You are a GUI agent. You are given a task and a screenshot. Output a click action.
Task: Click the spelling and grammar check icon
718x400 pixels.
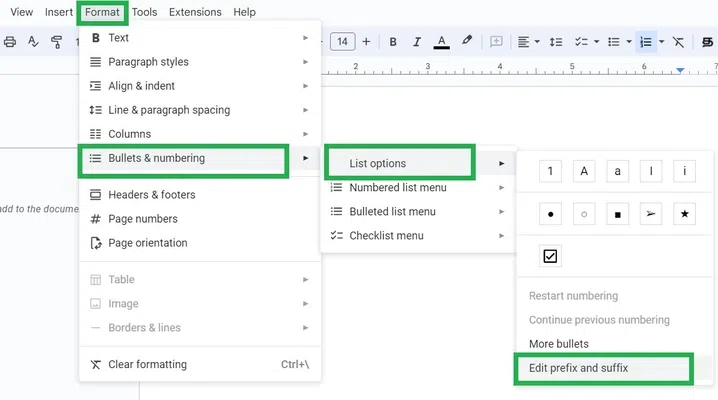(33, 42)
